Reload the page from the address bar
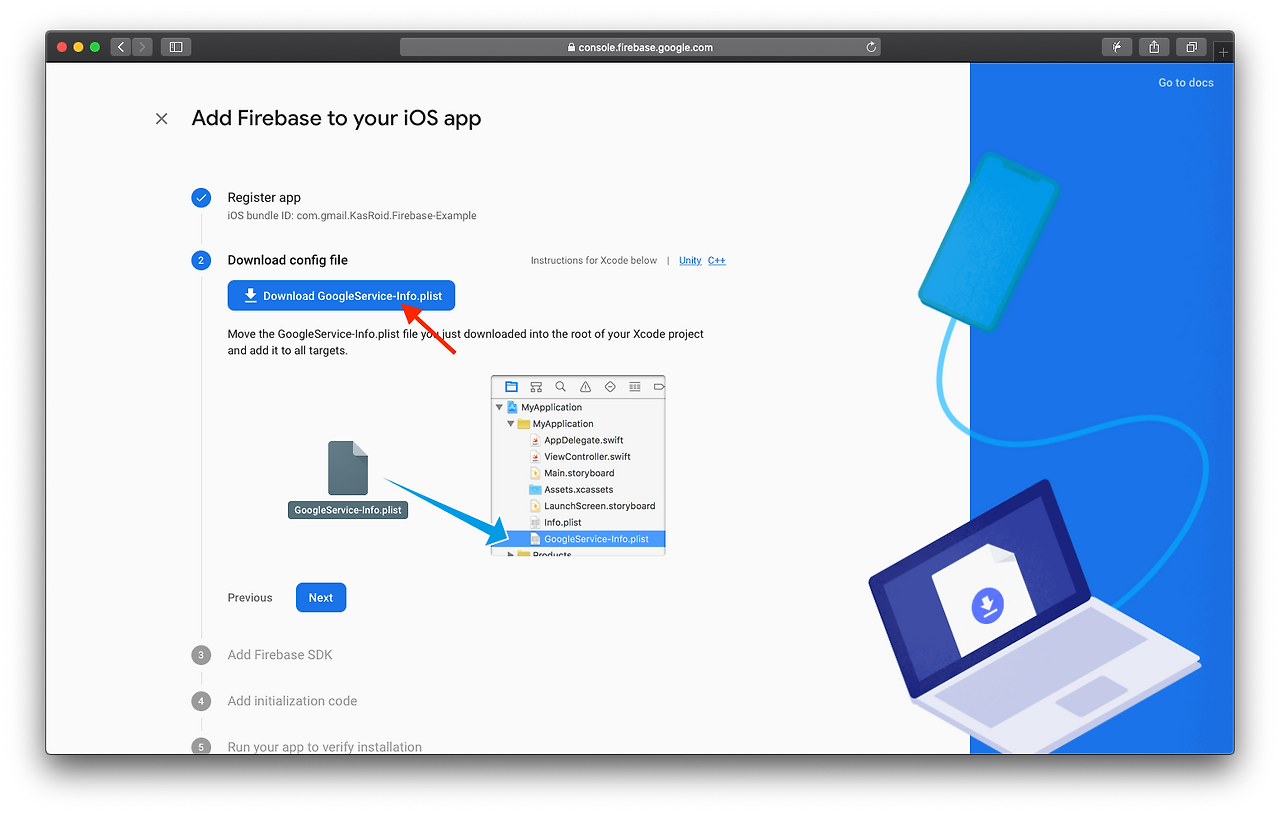This screenshot has height=815, width=1280. click(x=871, y=47)
